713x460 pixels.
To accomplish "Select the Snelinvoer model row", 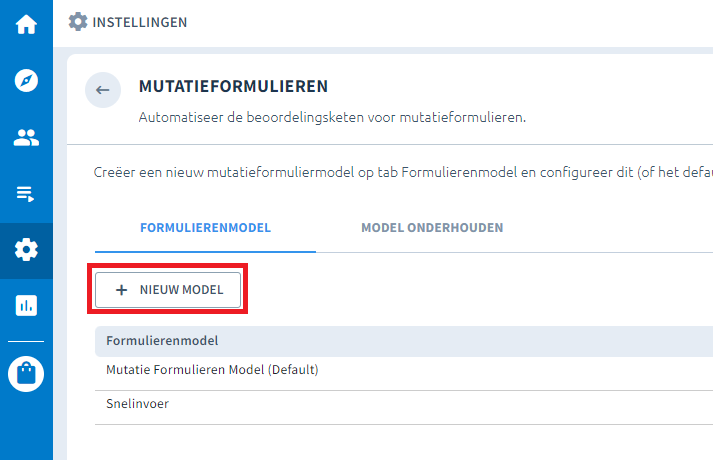I will 140,405.
